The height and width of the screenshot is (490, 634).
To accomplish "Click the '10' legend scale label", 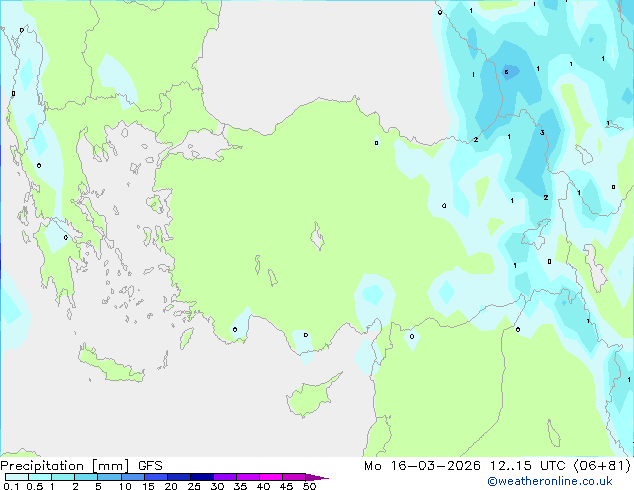I will (x=125, y=486).
